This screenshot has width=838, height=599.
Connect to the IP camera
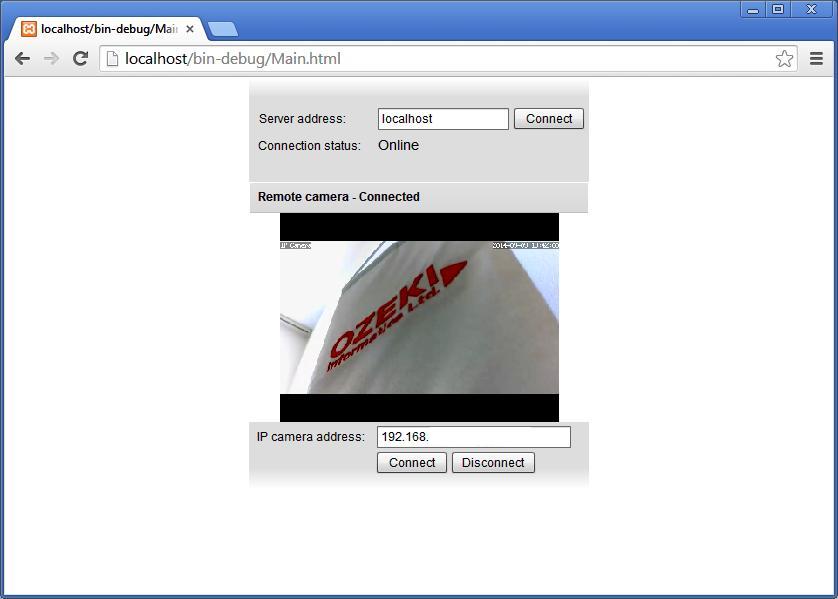pos(412,462)
